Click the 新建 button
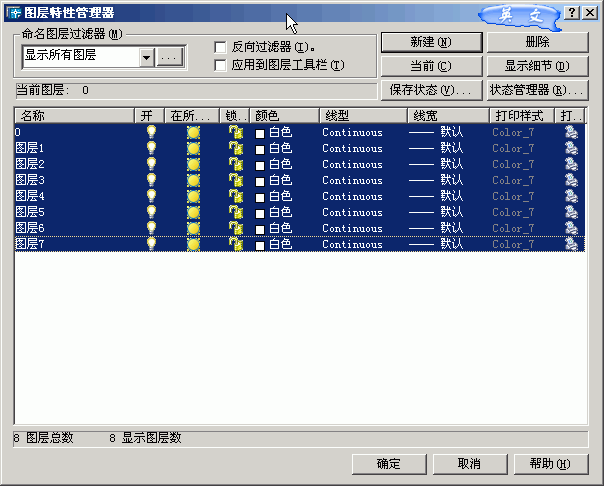This screenshot has width=604, height=486. click(431, 42)
